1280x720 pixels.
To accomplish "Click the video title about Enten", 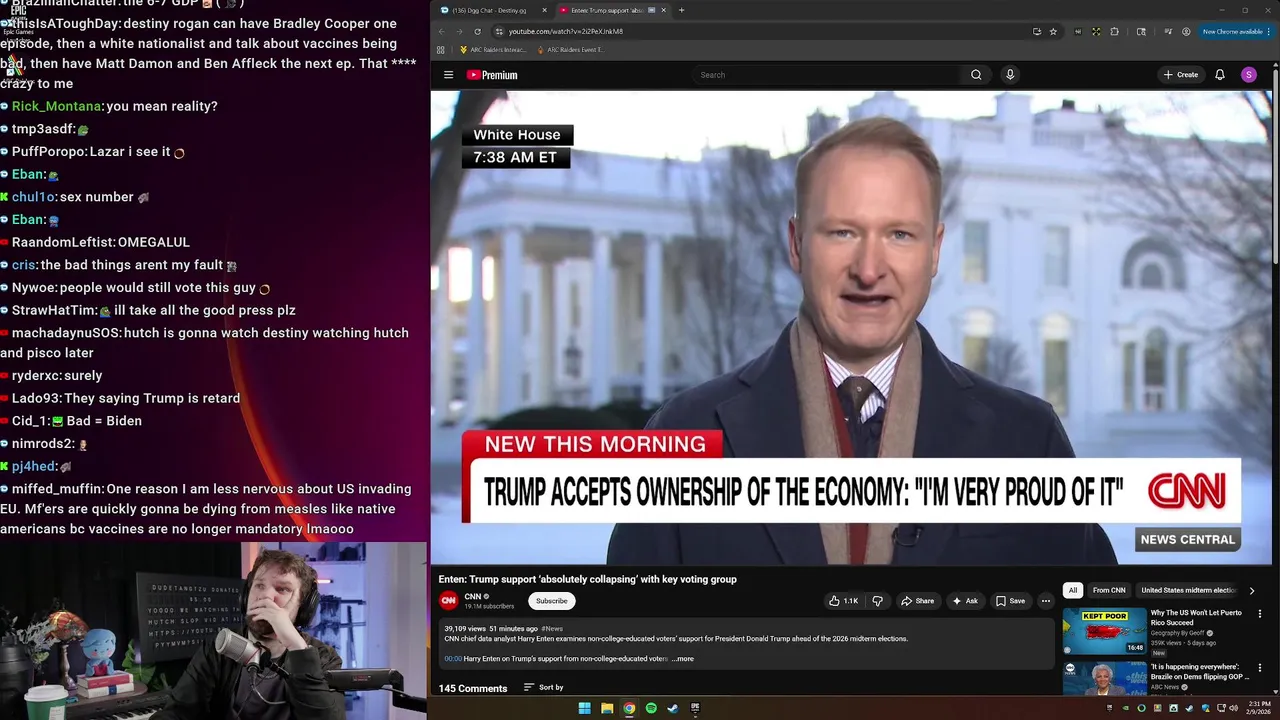I will coord(587,579).
